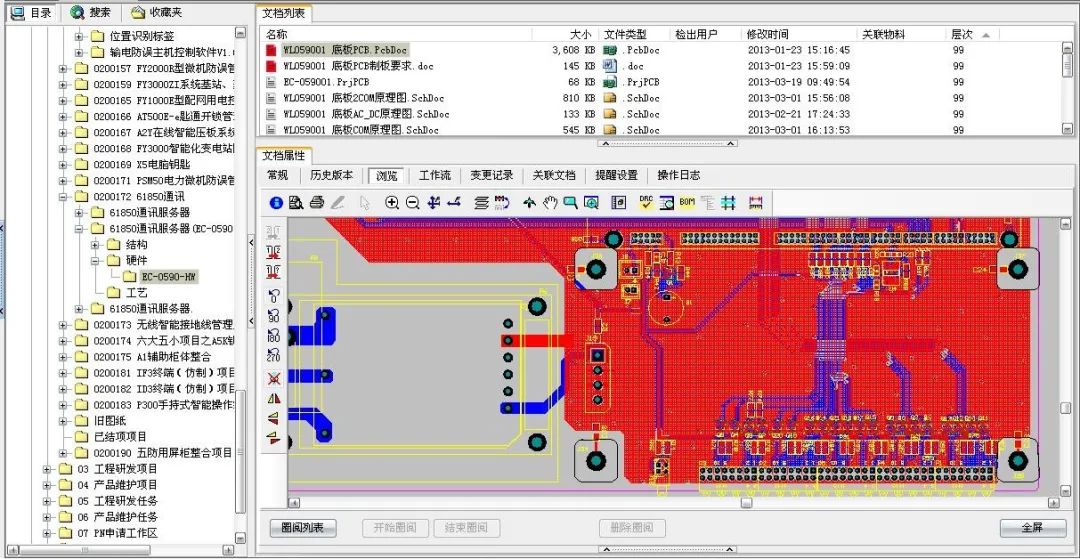The image size is (1080, 559).
Task: Switch to the 历史版本 tab
Action: coord(331,175)
